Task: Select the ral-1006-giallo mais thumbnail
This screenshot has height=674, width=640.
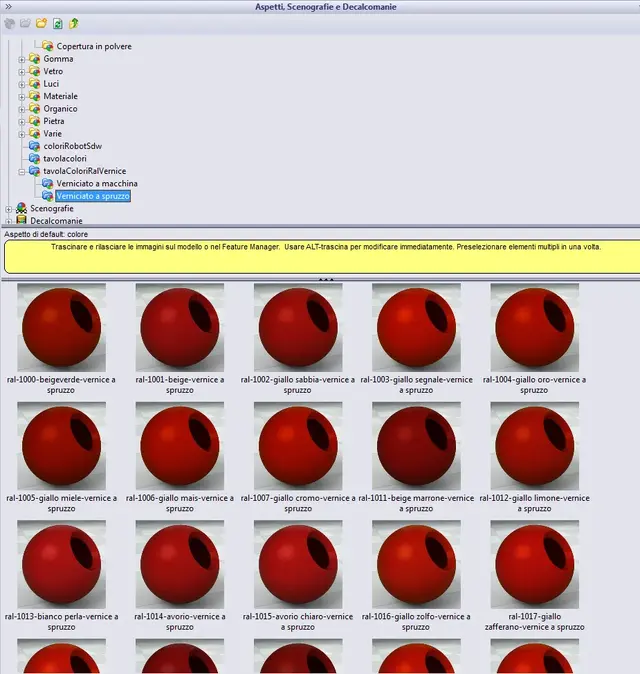Action: (180, 446)
